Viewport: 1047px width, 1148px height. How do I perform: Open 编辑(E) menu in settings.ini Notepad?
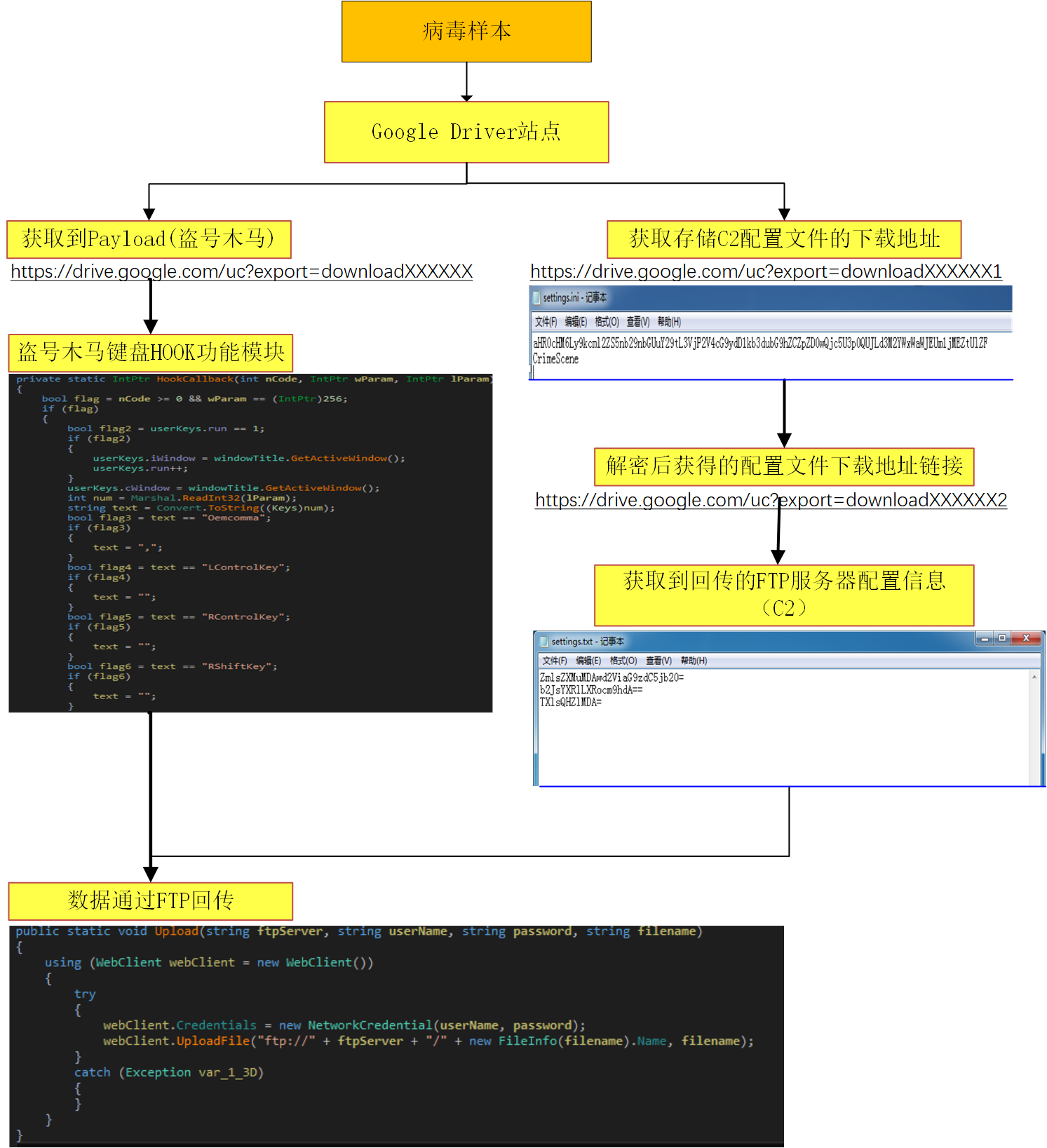576,322
